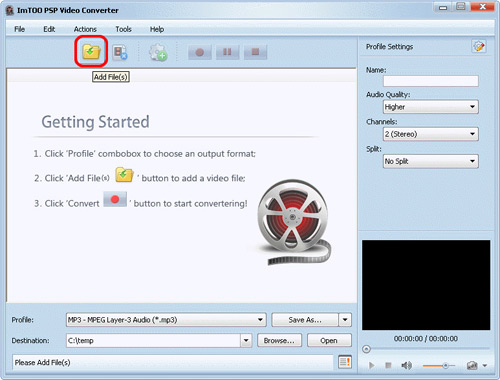Adjust the volume slider knob
Screen dimensions: 500x380
click(x=445, y=366)
